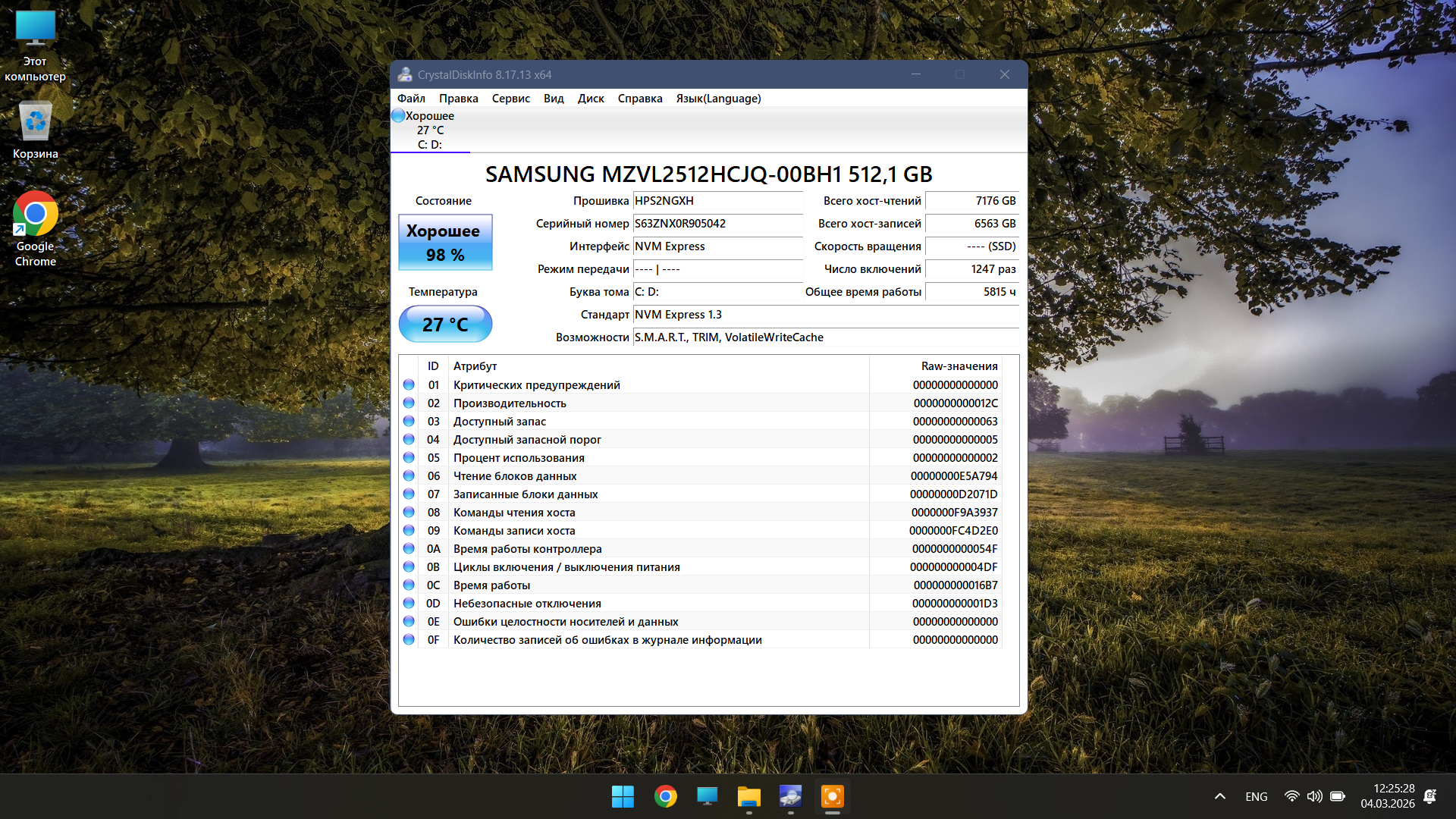Click the Raw-значения column header
The width and height of the screenshot is (1456, 819).
(959, 366)
